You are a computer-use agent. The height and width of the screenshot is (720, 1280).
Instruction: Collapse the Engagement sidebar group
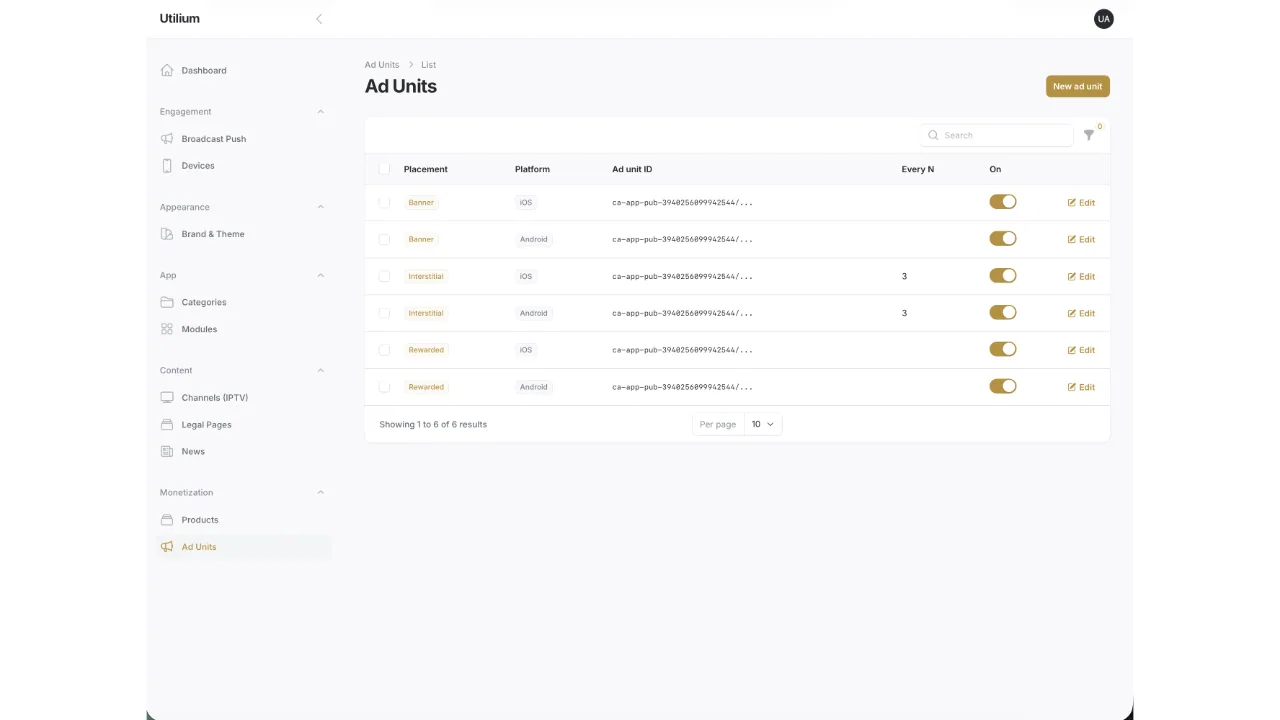pyautogui.click(x=320, y=112)
